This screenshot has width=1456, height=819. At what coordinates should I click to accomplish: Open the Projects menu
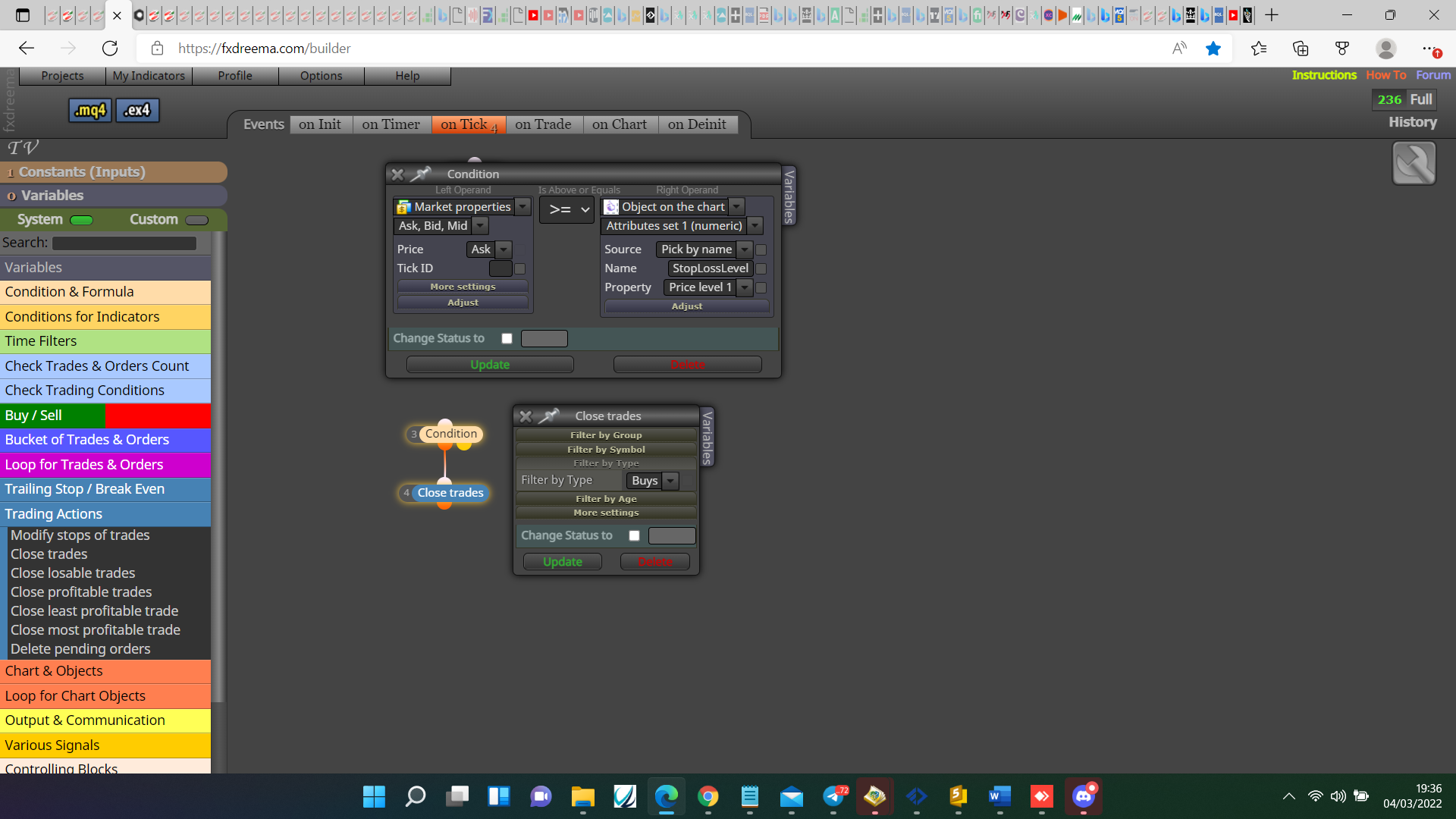[62, 76]
